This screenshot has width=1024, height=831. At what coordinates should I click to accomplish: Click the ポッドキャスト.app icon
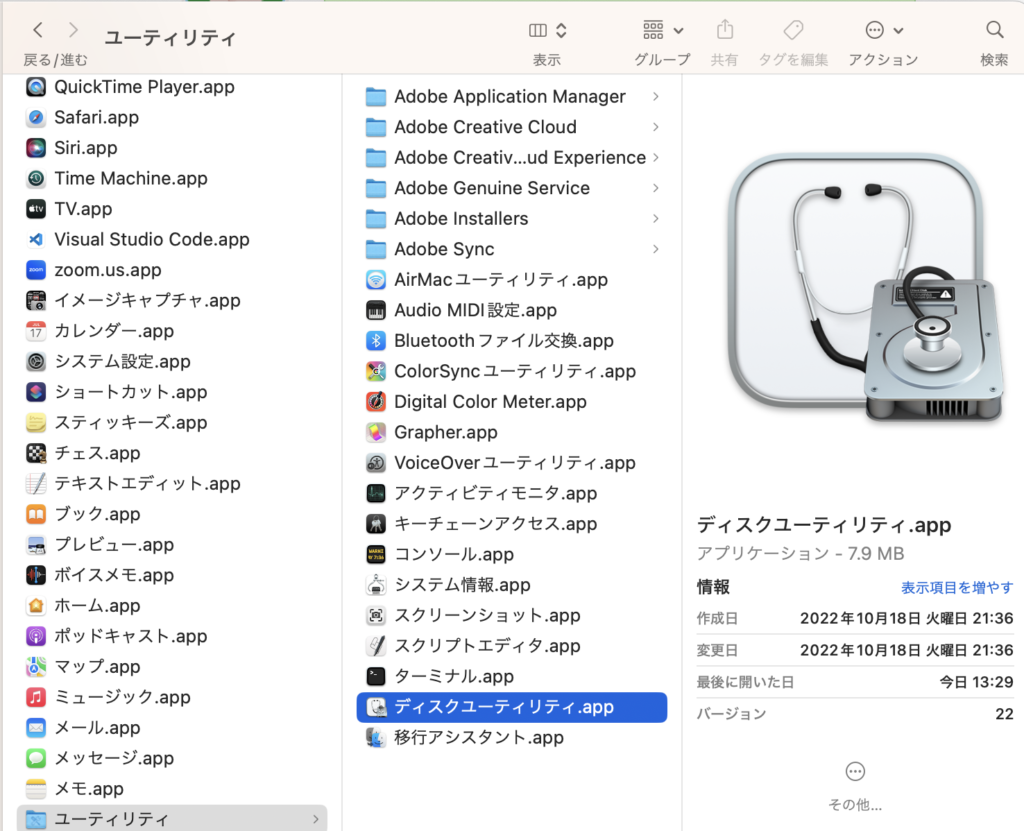pos(36,636)
